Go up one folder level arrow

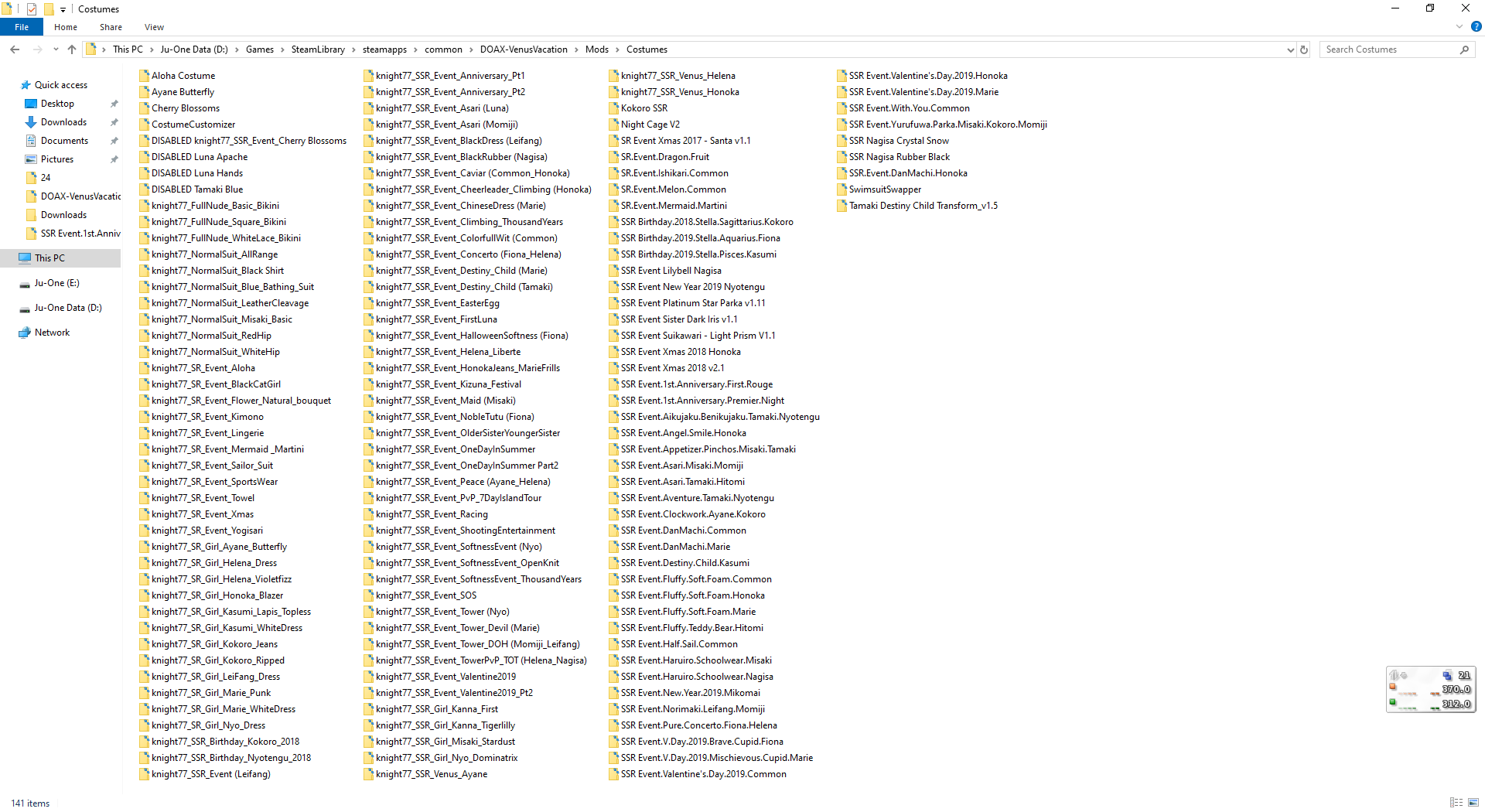pyautogui.click(x=72, y=49)
